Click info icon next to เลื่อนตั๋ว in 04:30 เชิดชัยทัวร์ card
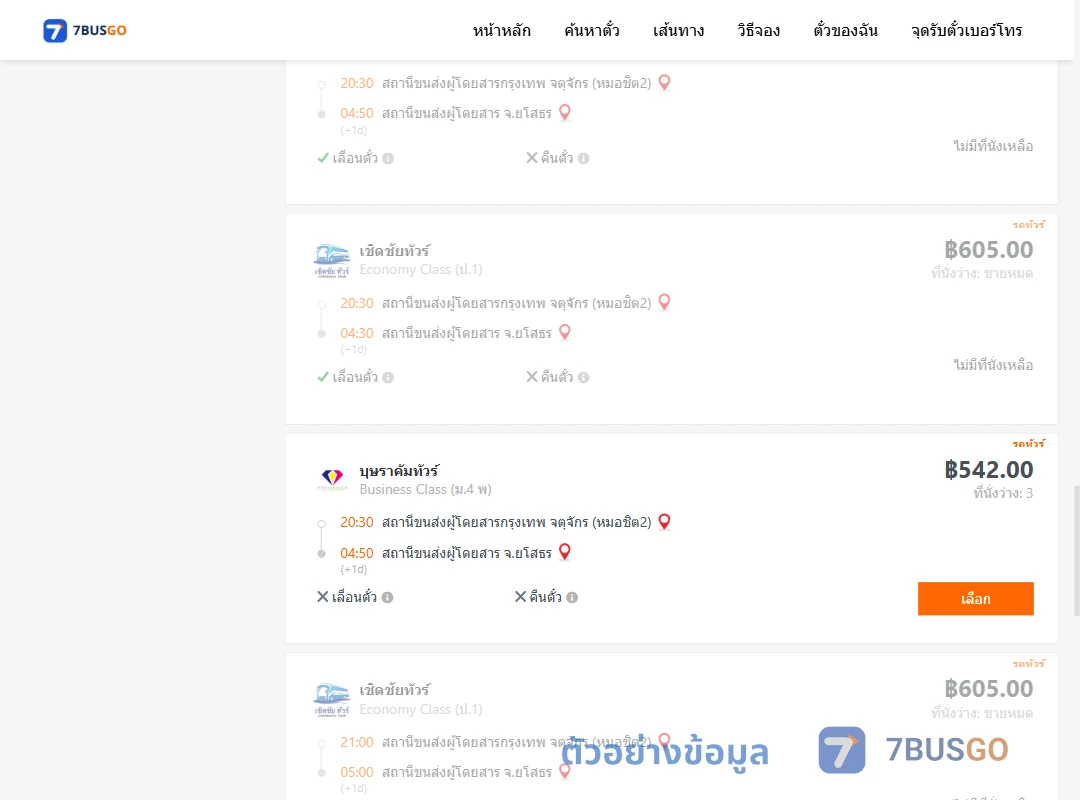The height and width of the screenshot is (800, 1080). click(x=388, y=378)
